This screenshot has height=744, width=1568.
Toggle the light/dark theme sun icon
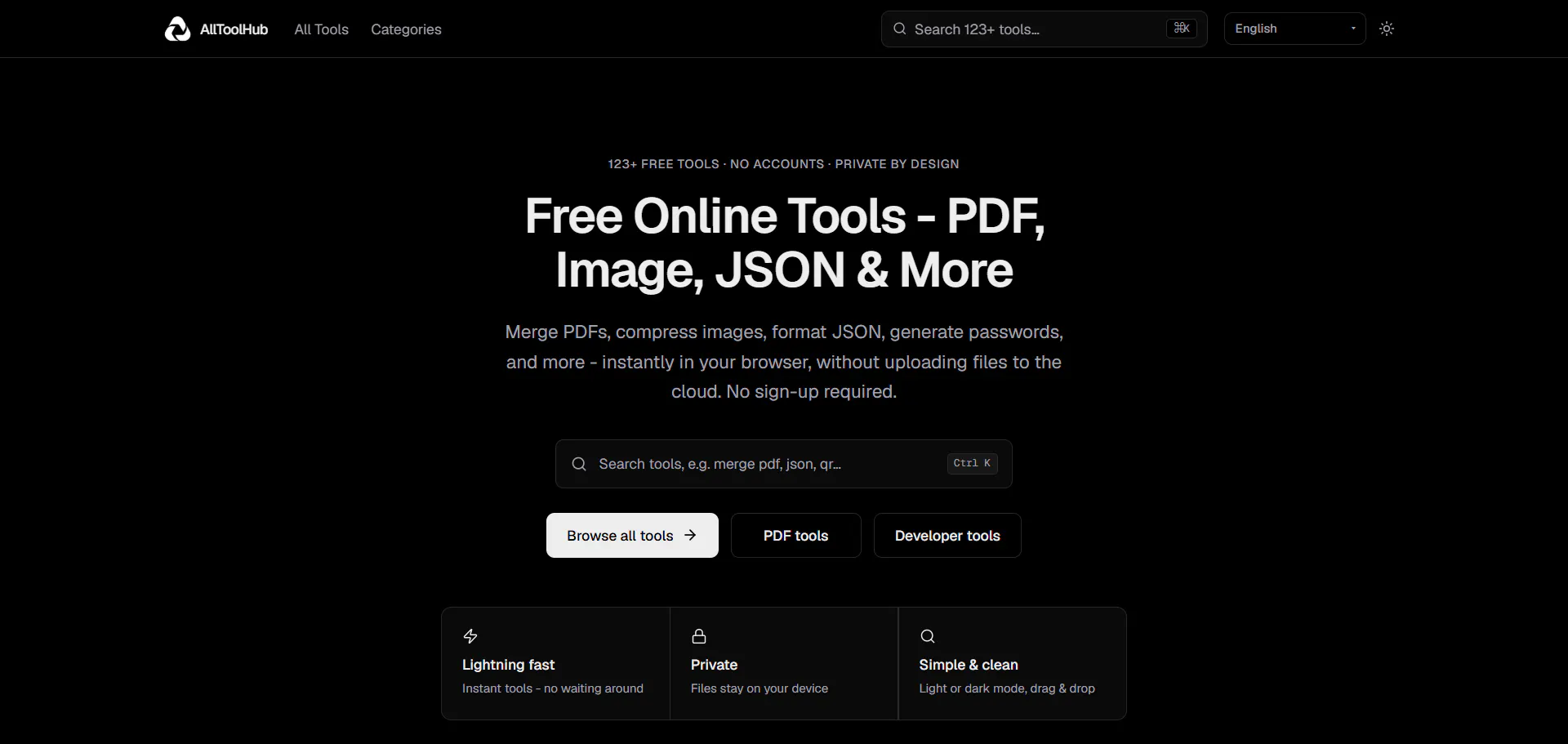1387,29
